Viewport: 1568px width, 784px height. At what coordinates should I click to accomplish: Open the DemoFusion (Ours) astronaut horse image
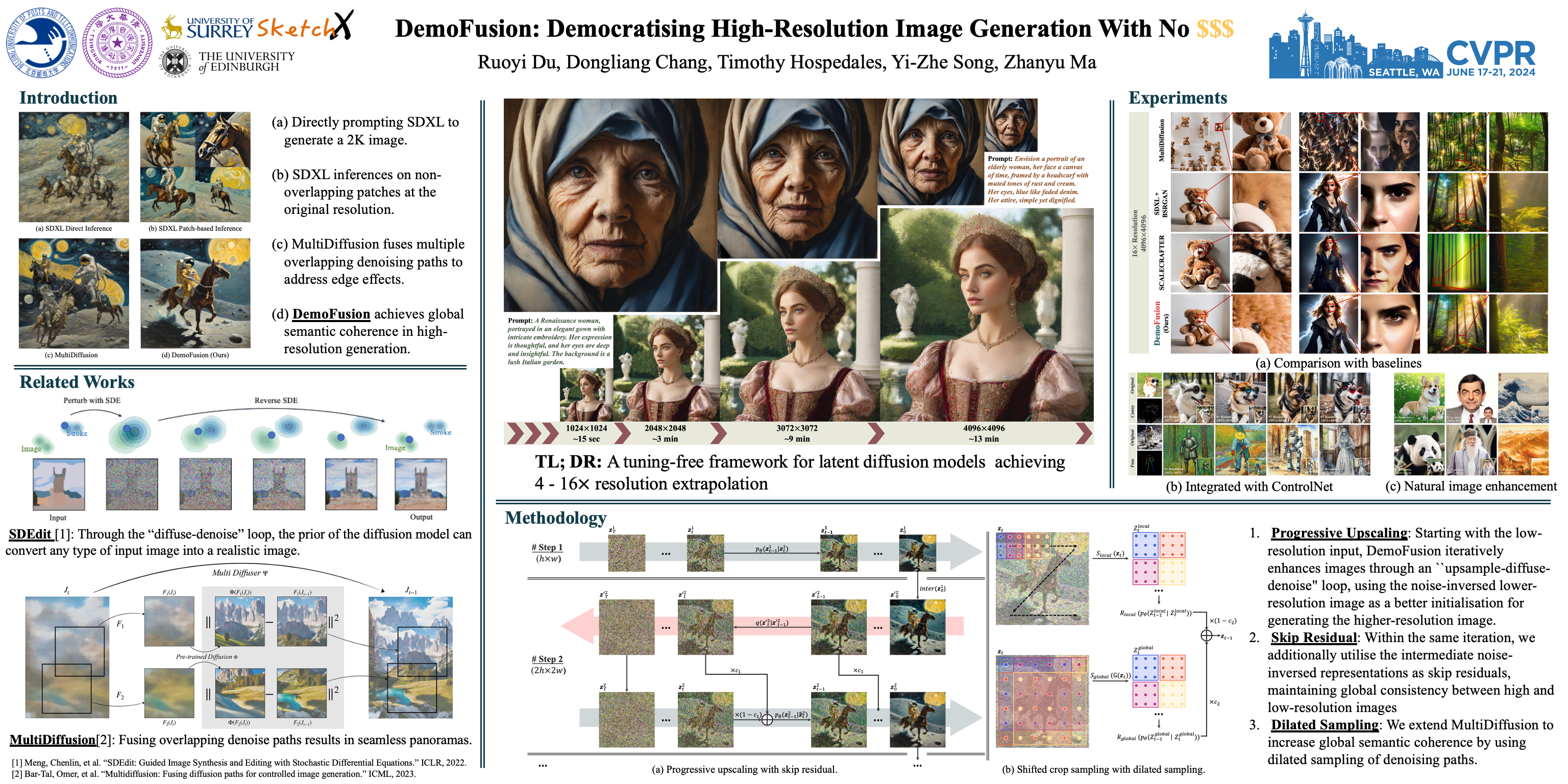(195, 293)
